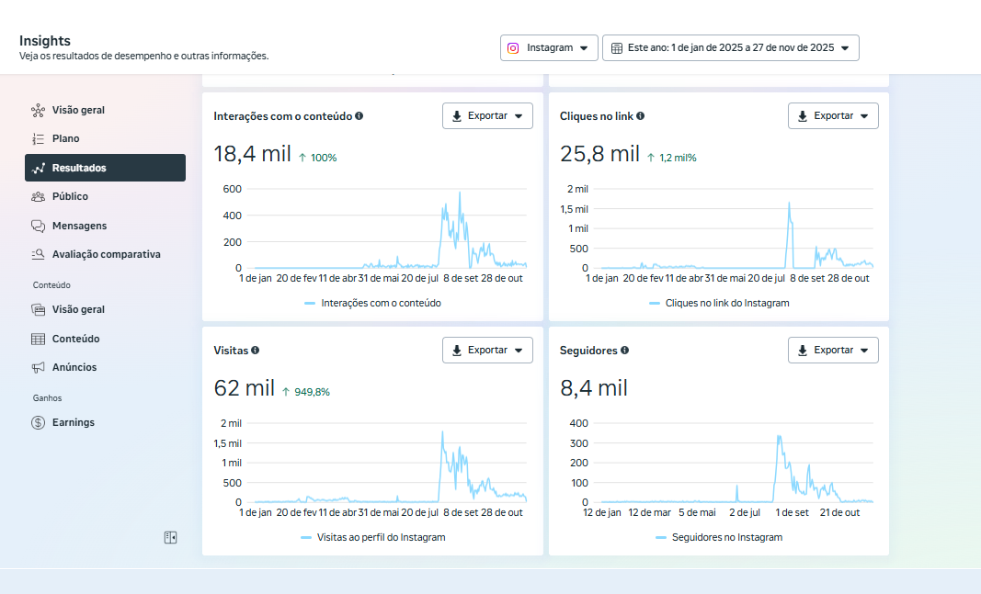Click the Visão geral overview icon in sidebar
Screen dimensions: 981x594
pos(38,110)
